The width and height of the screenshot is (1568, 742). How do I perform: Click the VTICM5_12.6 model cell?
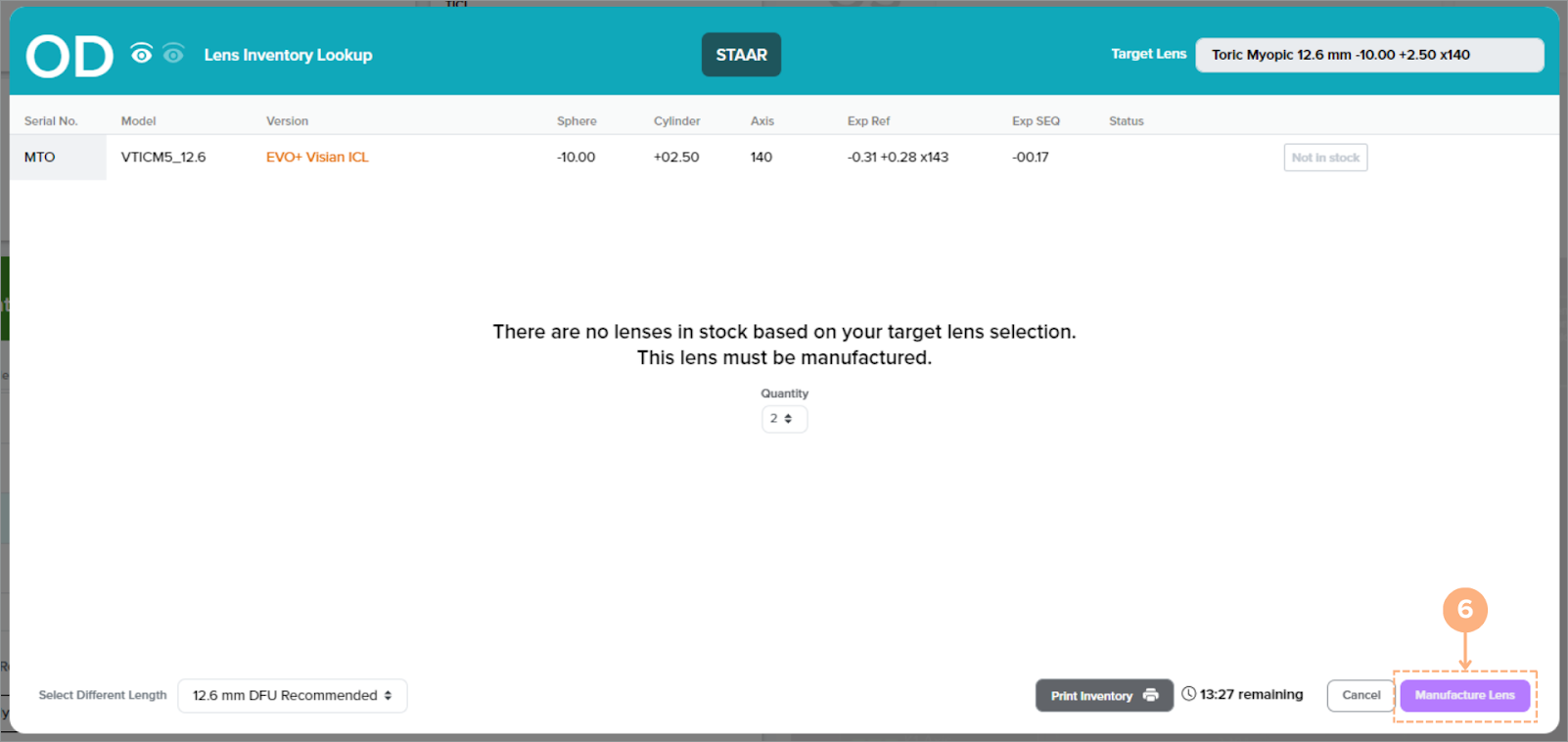(x=163, y=157)
